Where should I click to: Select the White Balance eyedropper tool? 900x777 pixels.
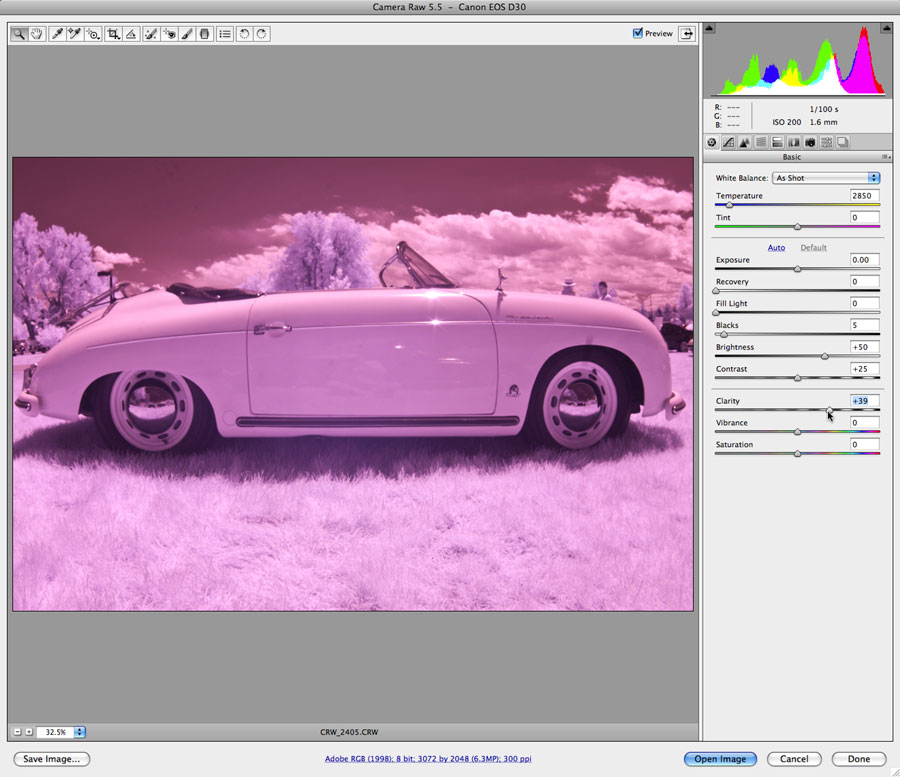(x=56, y=34)
